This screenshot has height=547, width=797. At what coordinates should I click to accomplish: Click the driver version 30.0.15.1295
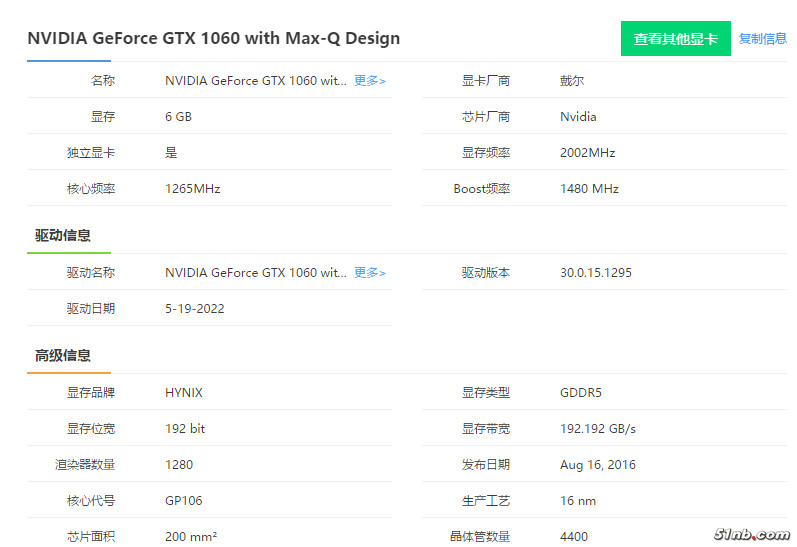pos(596,272)
